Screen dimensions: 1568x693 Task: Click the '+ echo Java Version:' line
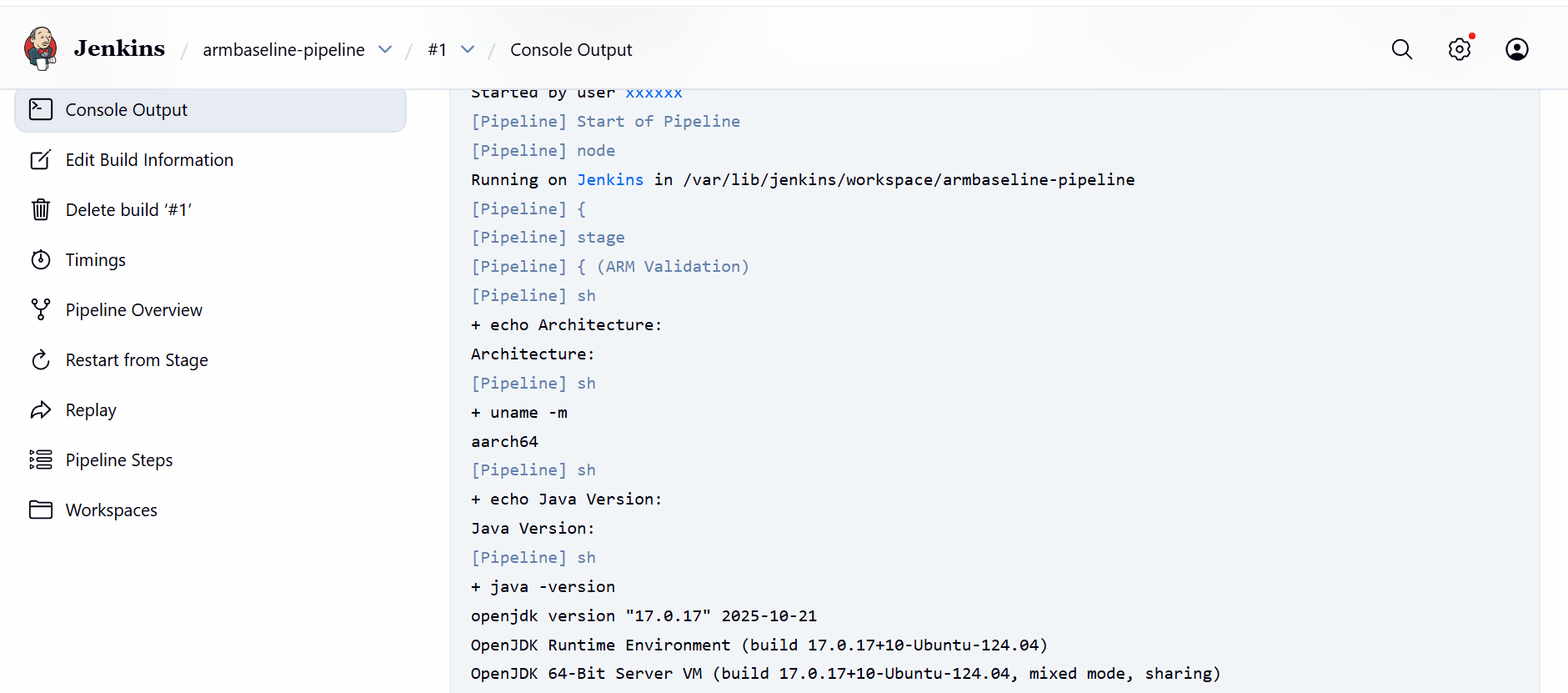tap(567, 499)
